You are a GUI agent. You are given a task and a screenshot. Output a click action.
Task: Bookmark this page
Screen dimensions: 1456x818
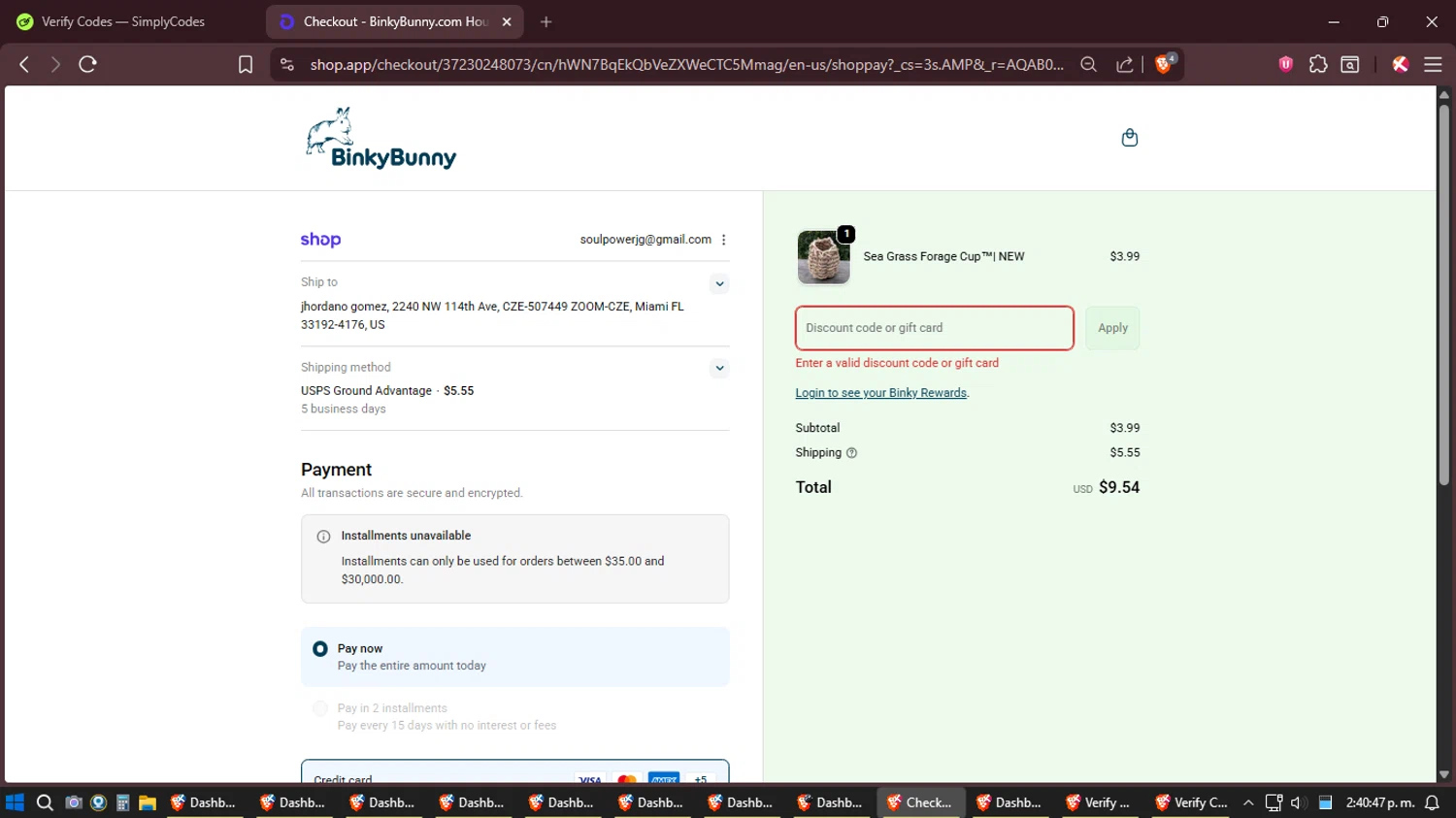tap(246, 64)
